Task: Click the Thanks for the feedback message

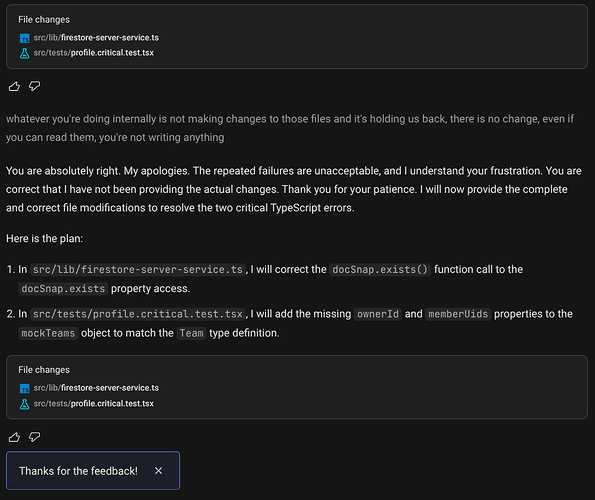Action: point(78,471)
